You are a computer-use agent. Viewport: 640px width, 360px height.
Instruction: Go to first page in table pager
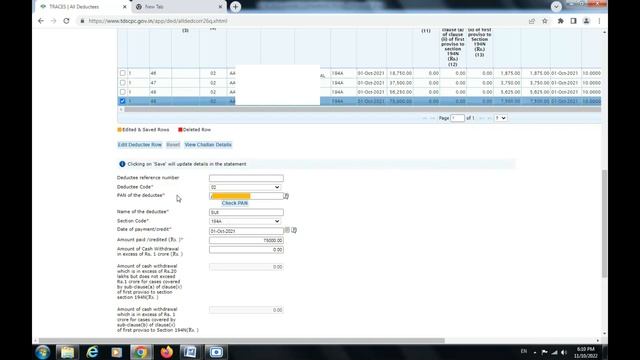[x=424, y=118]
